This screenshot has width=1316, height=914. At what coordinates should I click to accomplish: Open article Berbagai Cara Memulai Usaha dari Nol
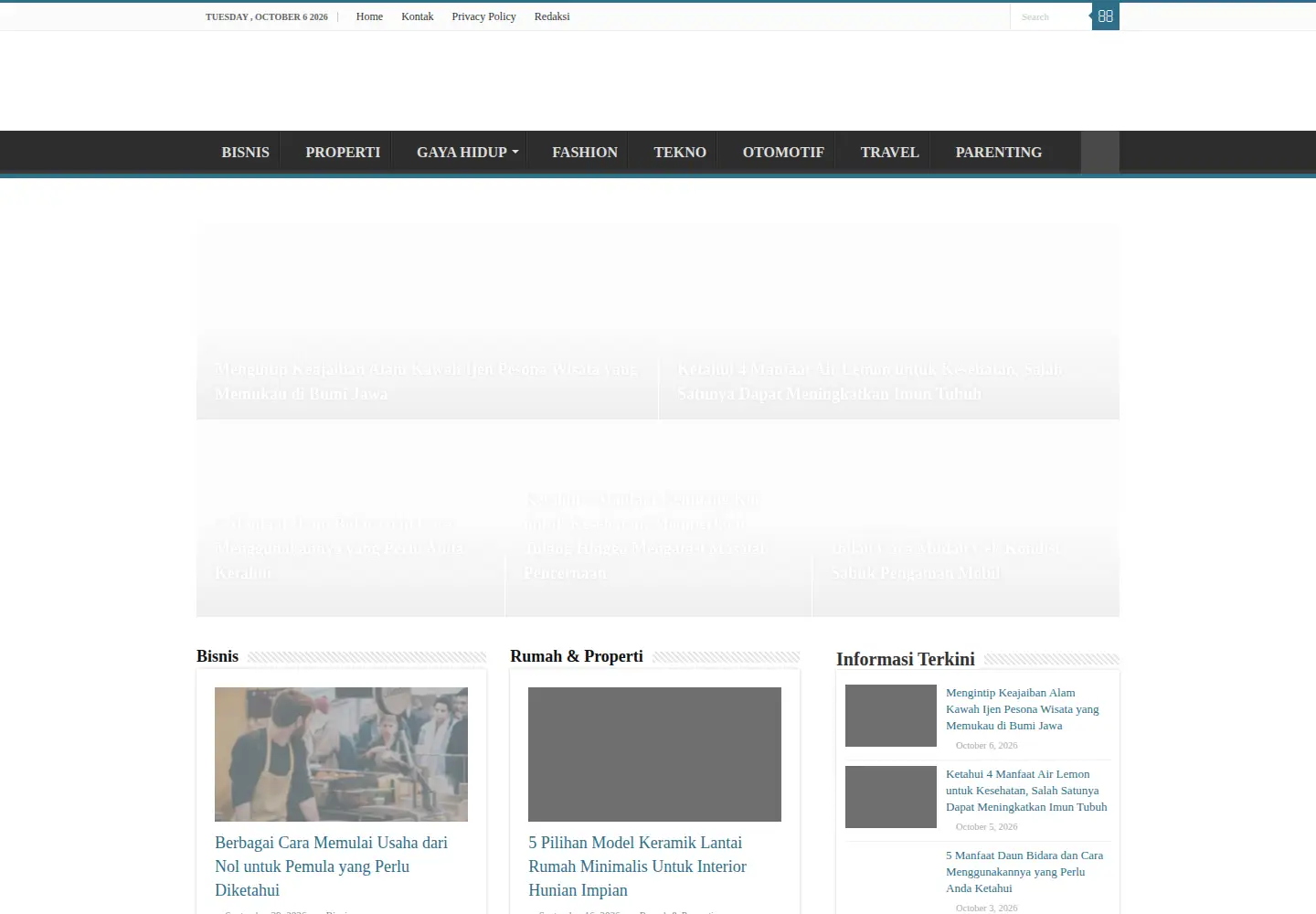click(331, 866)
